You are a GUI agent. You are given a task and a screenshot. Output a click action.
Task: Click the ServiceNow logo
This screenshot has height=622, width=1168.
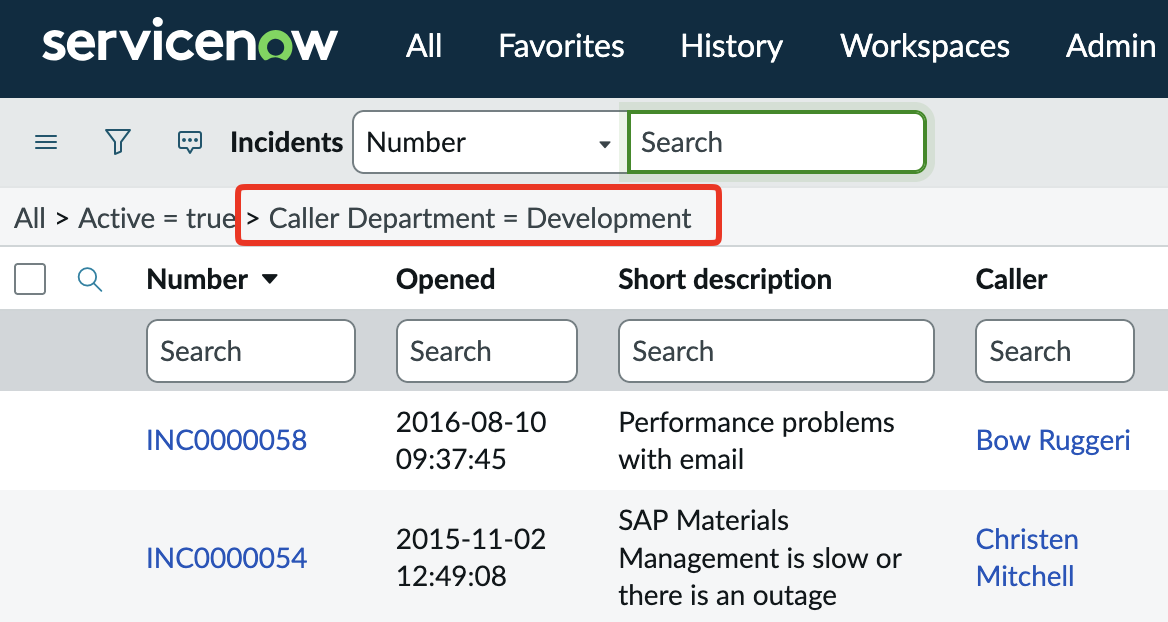pyautogui.click(x=190, y=46)
